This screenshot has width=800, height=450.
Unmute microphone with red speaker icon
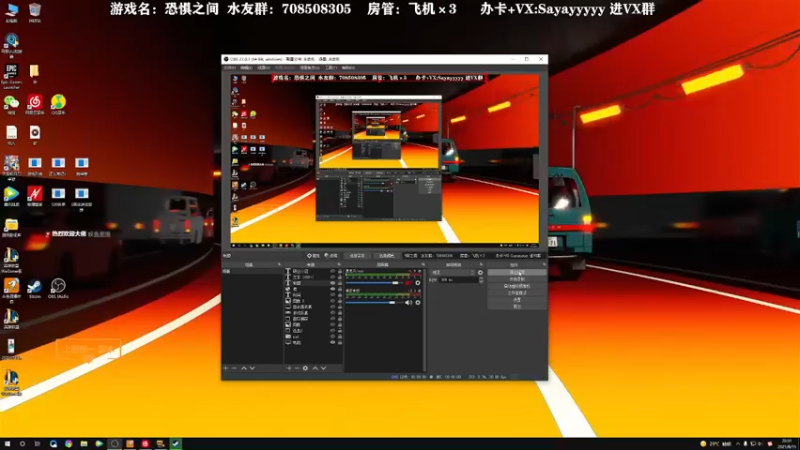point(408,283)
